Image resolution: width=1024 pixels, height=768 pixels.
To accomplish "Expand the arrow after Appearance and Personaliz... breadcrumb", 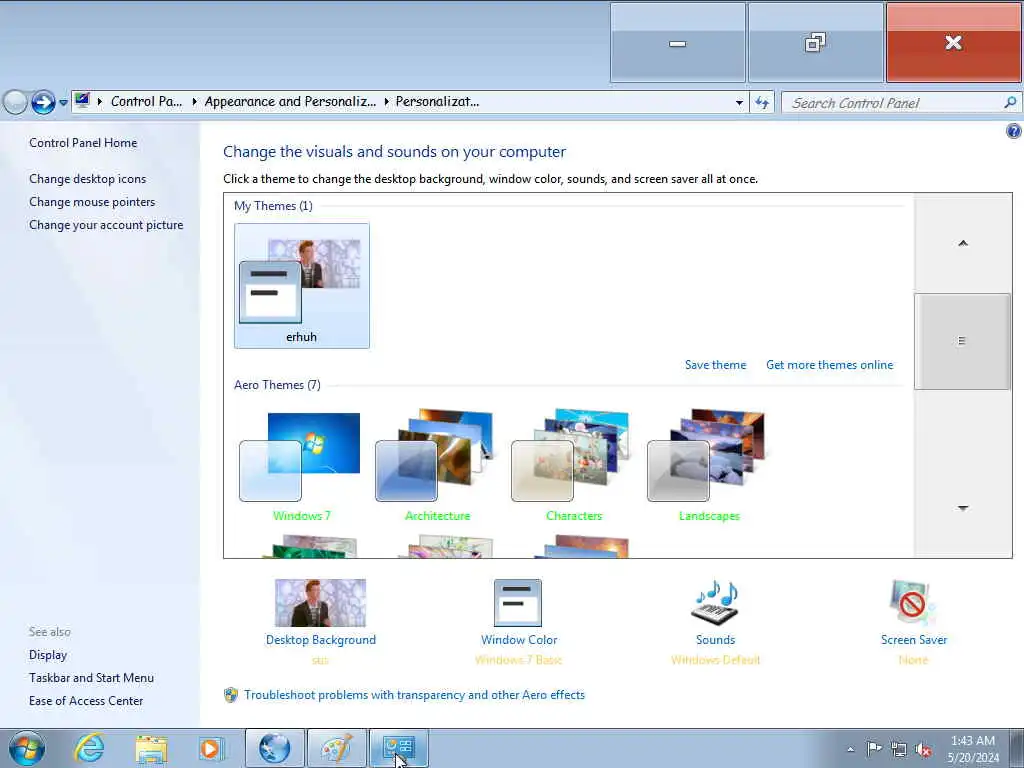I will pos(387,102).
